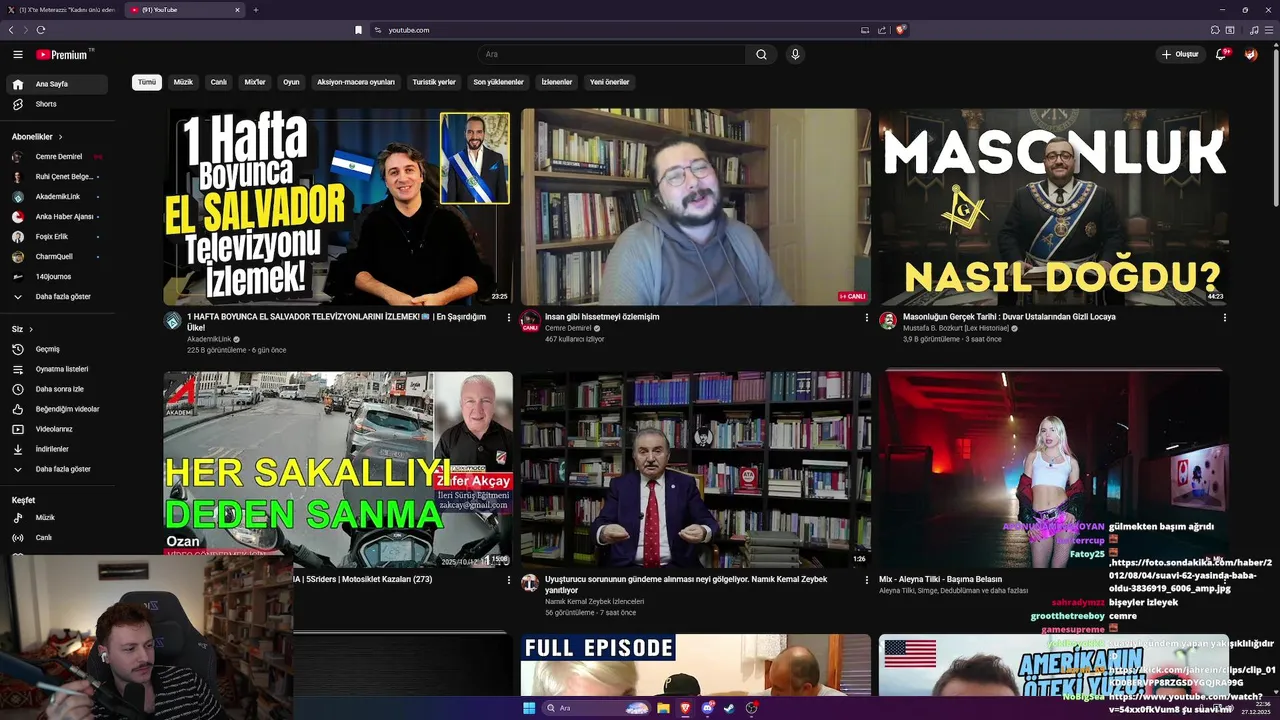Viewport: 1280px width, 720px height.
Task: Open the notifications bell
Action: pyautogui.click(x=1221, y=54)
